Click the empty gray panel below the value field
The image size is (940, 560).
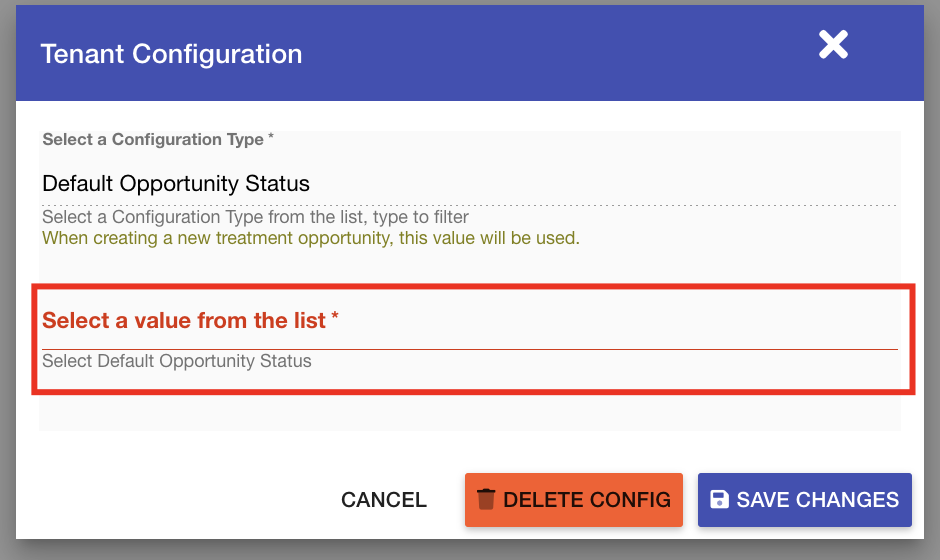pyautogui.click(x=468, y=412)
